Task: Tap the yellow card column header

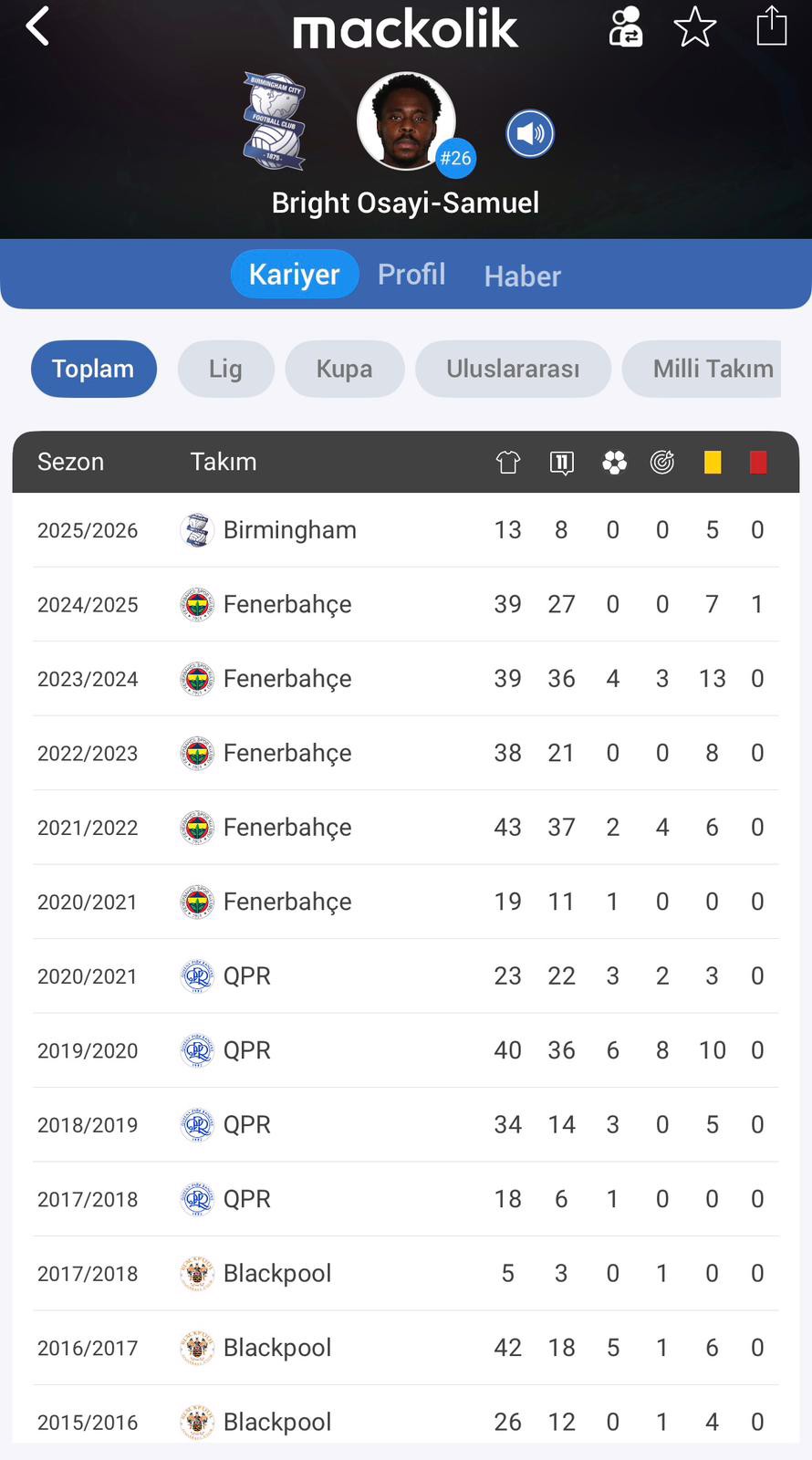Action: pos(713,463)
